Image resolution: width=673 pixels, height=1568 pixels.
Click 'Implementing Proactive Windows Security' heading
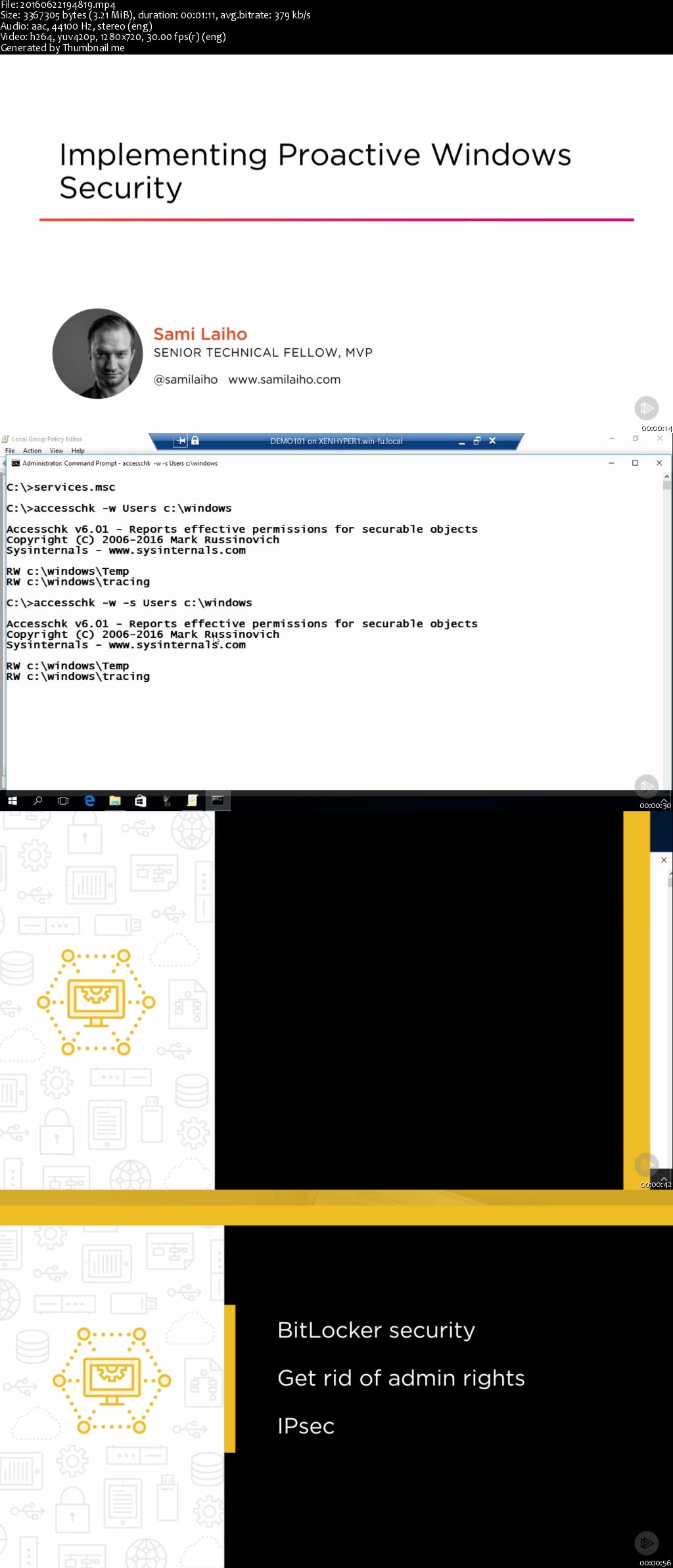(315, 171)
